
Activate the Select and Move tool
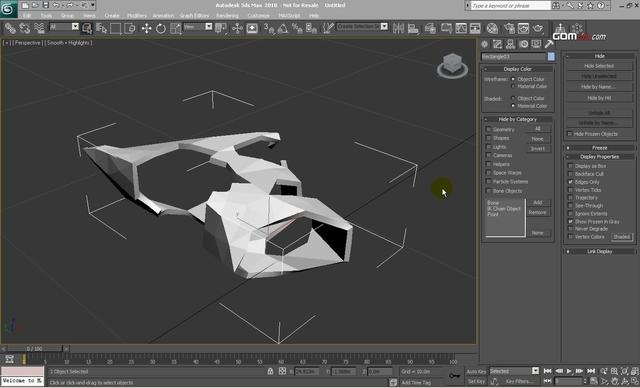point(146,28)
